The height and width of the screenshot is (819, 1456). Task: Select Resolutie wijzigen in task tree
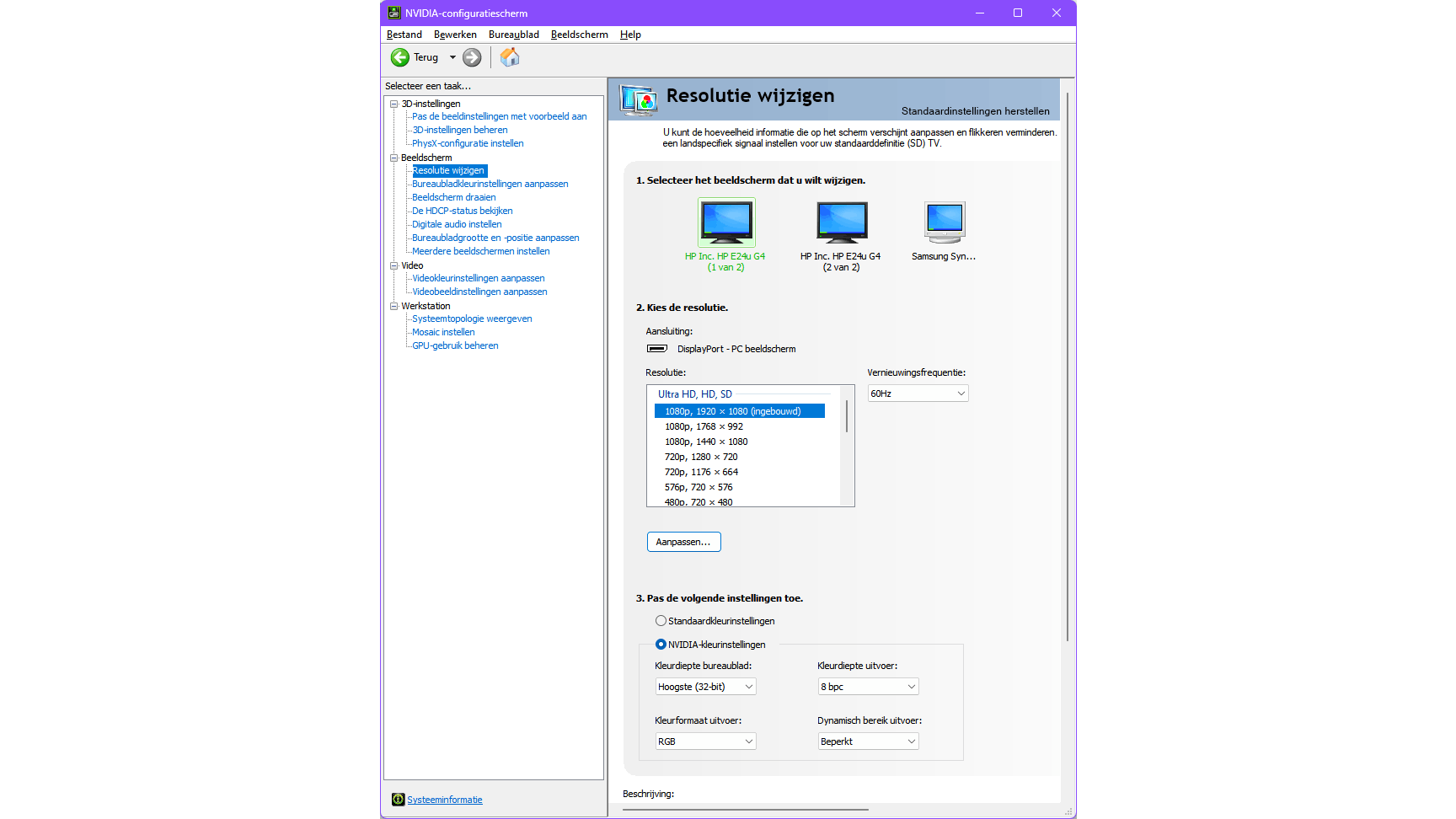pyautogui.click(x=448, y=170)
